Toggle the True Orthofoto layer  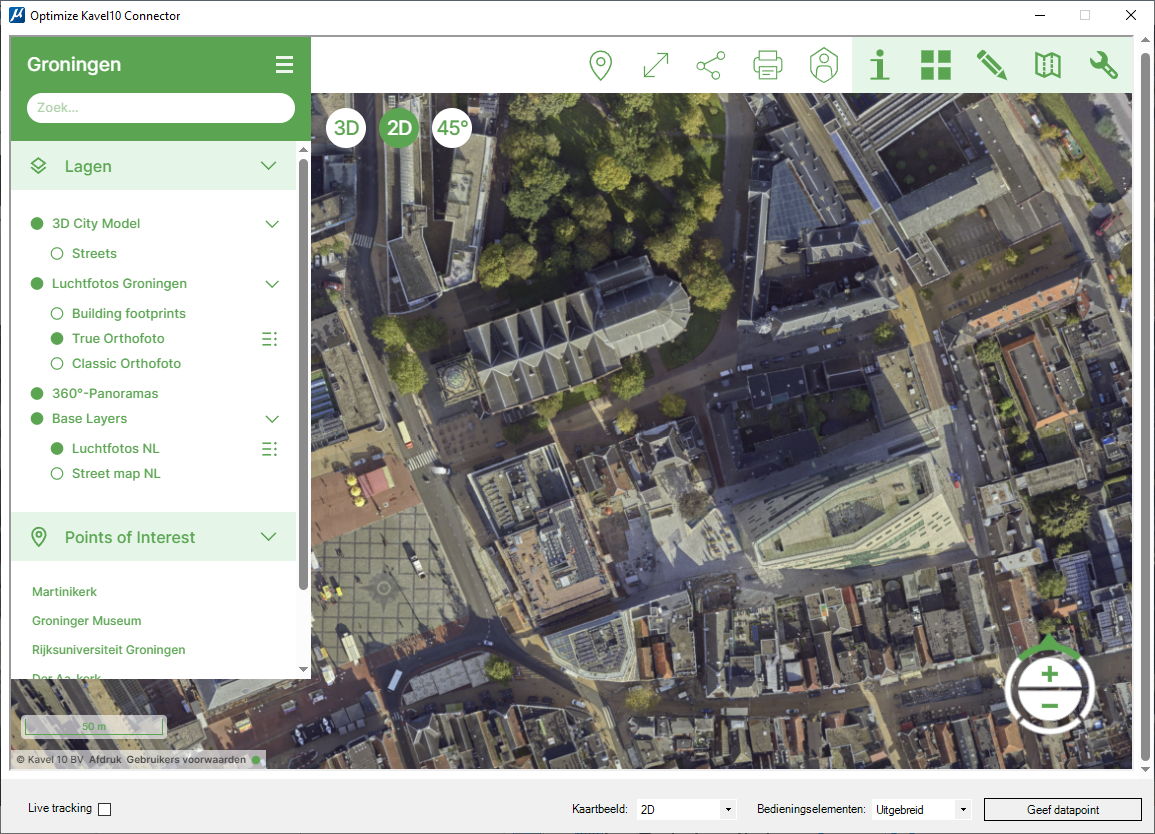(57, 339)
